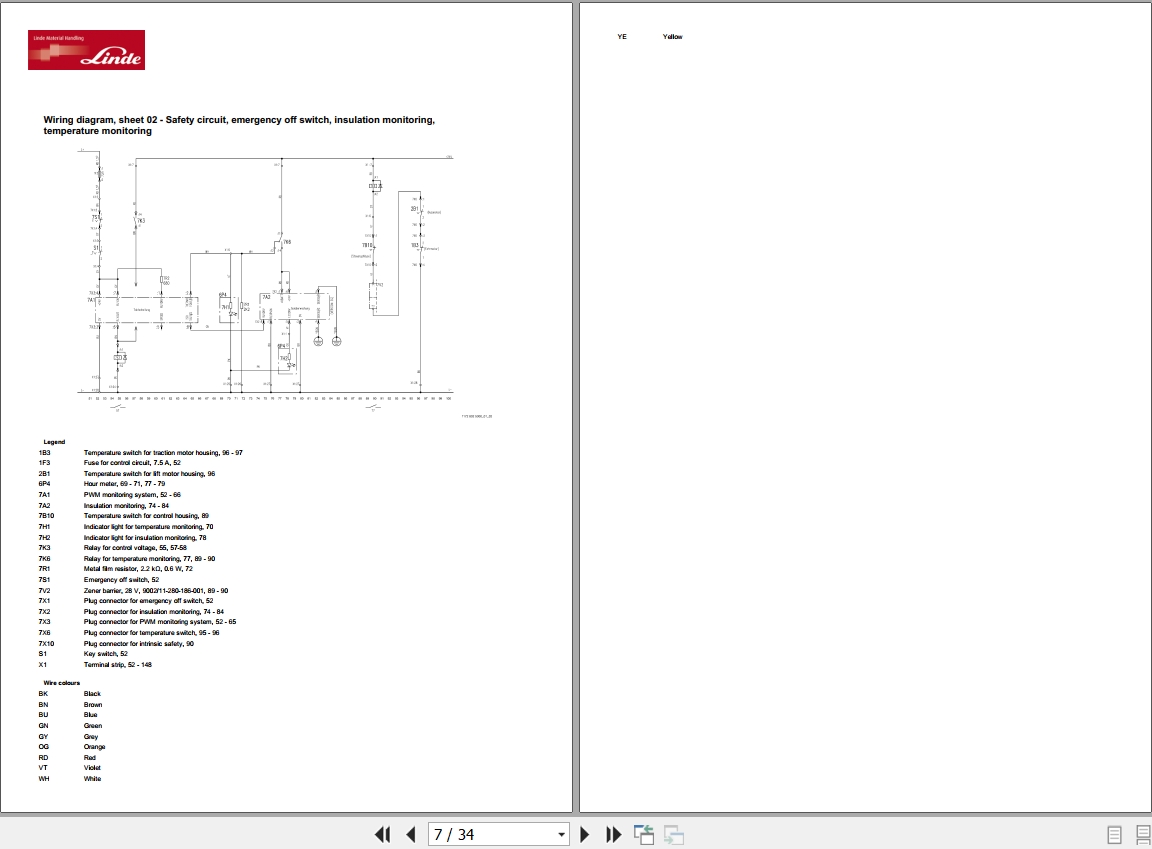Screen dimensions: 1152x849
Task: Click the previous view navigation icon
Action: pyautogui.click(x=644, y=834)
